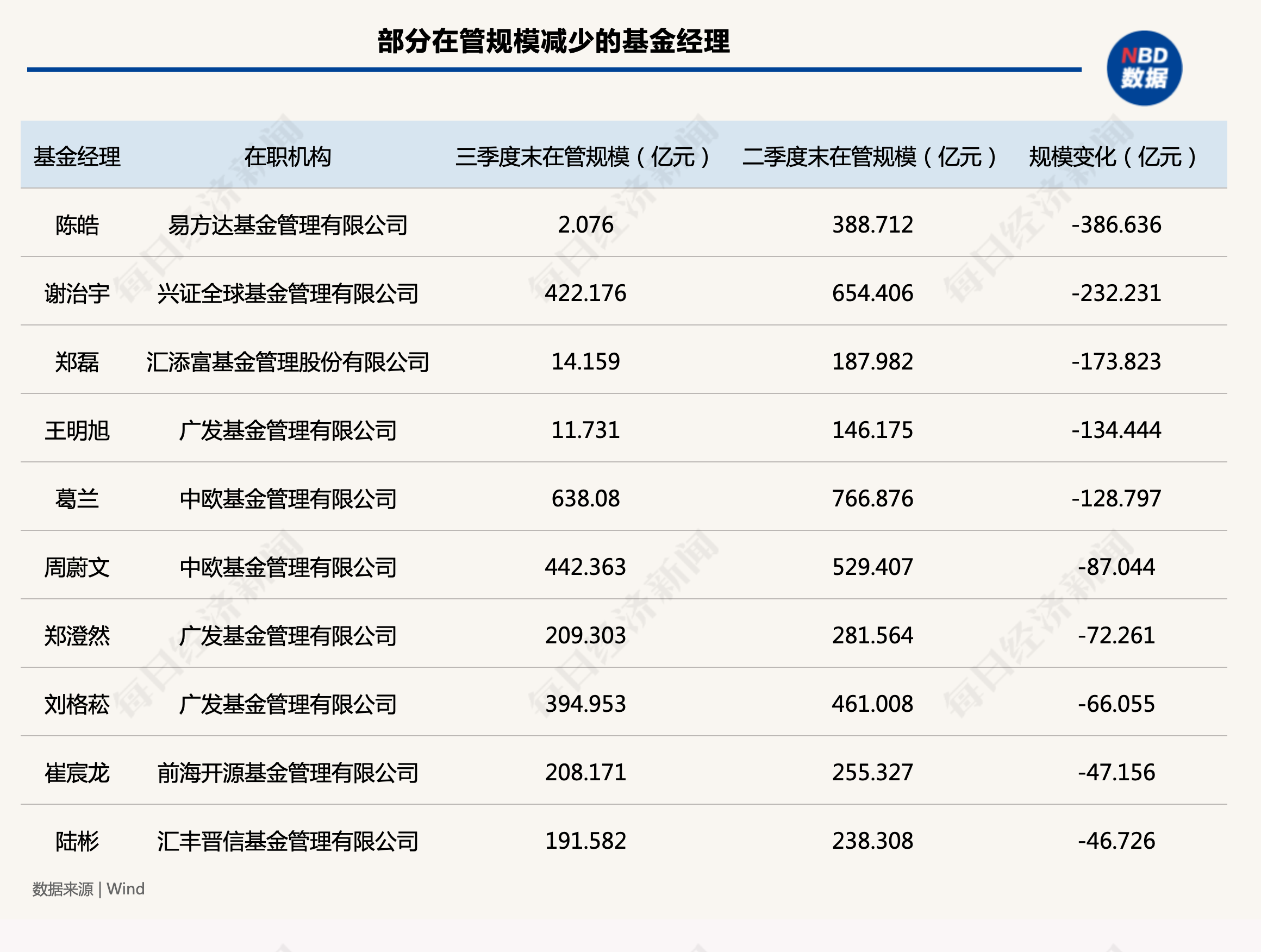Click 易方达基金管理有限公司 cell
This screenshot has height=952, width=1261.
coord(288,225)
